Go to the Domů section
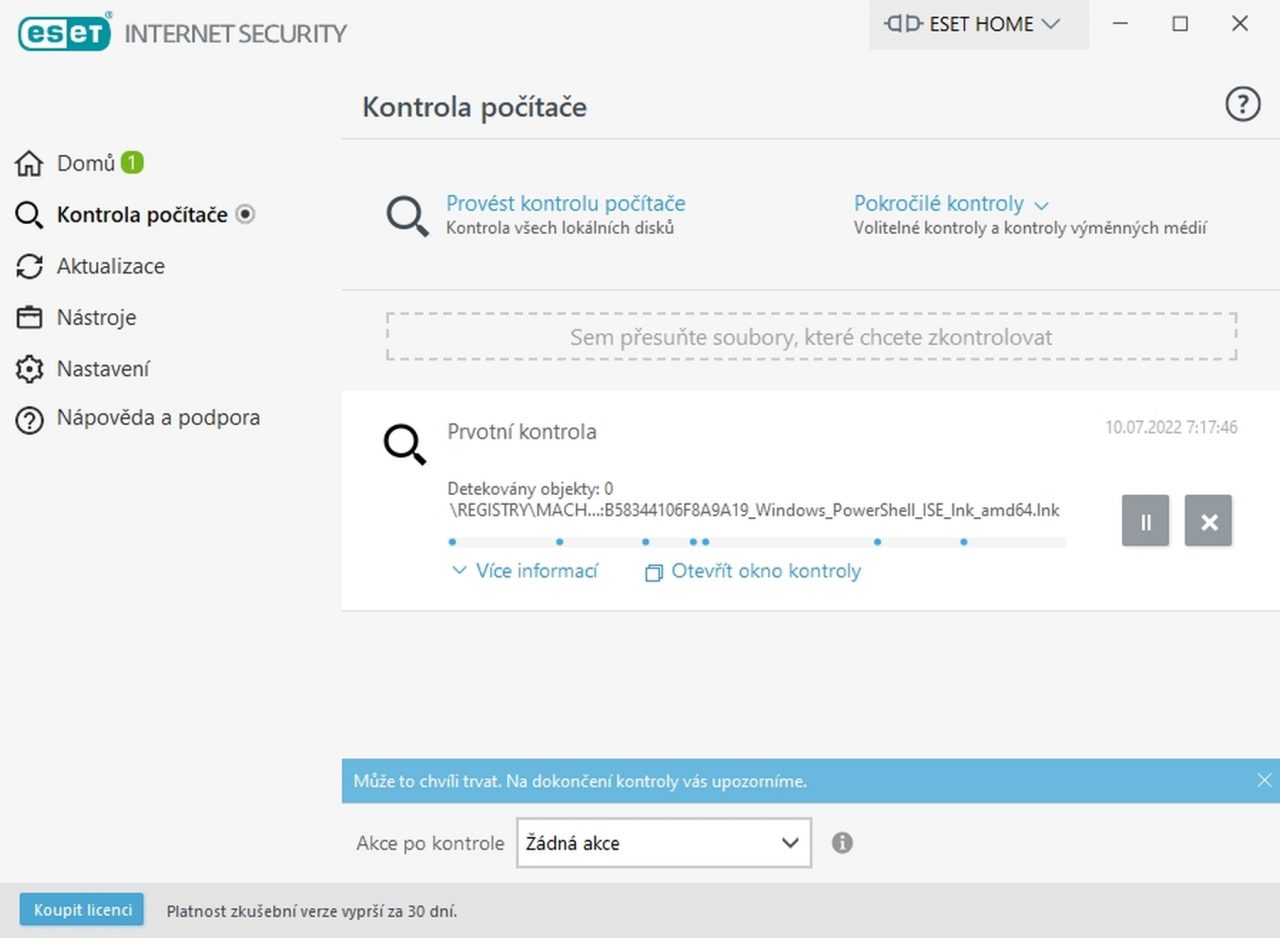The height and width of the screenshot is (938, 1280). click(85, 163)
